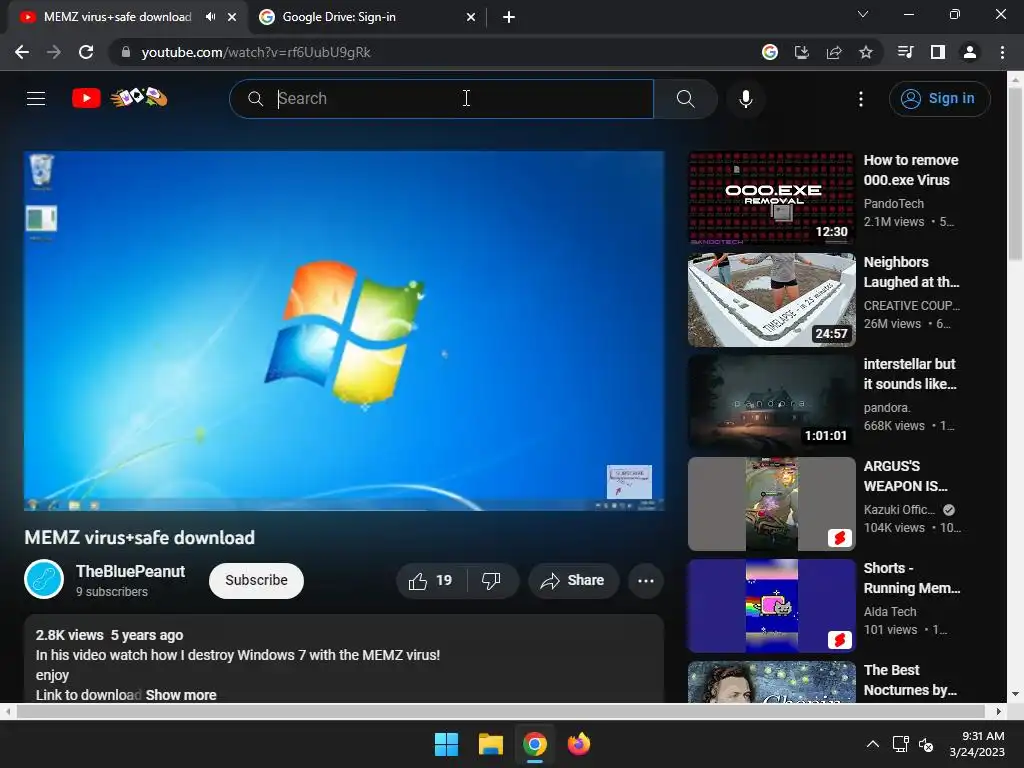Click the video title MEMZ virus+safe download
Screen dimensions: 1024x768
click(140, 537)
